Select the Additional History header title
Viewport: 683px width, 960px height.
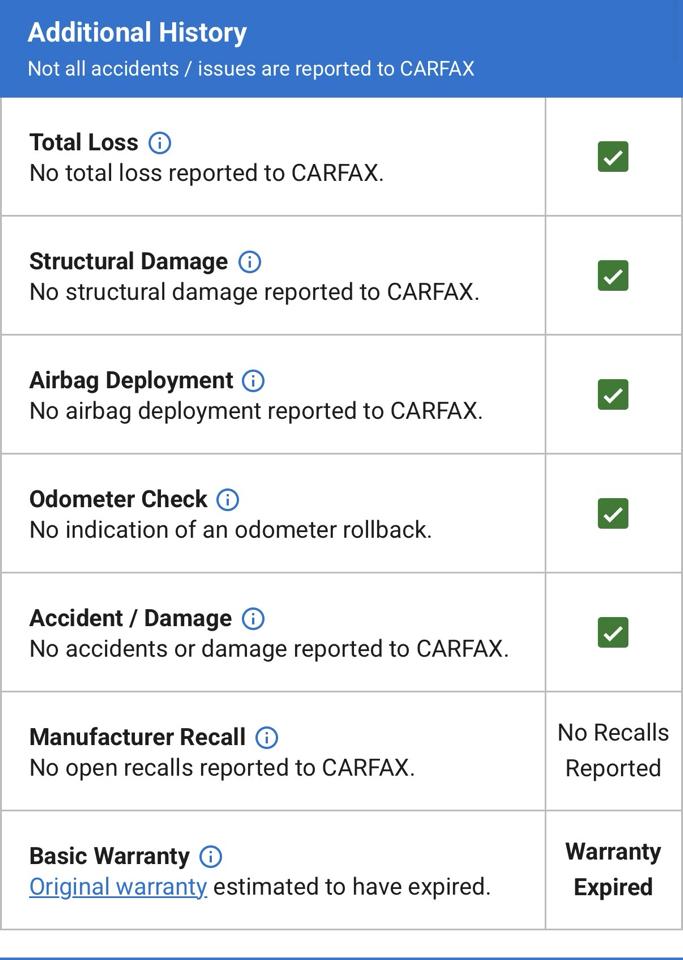(x=137, y=32)
